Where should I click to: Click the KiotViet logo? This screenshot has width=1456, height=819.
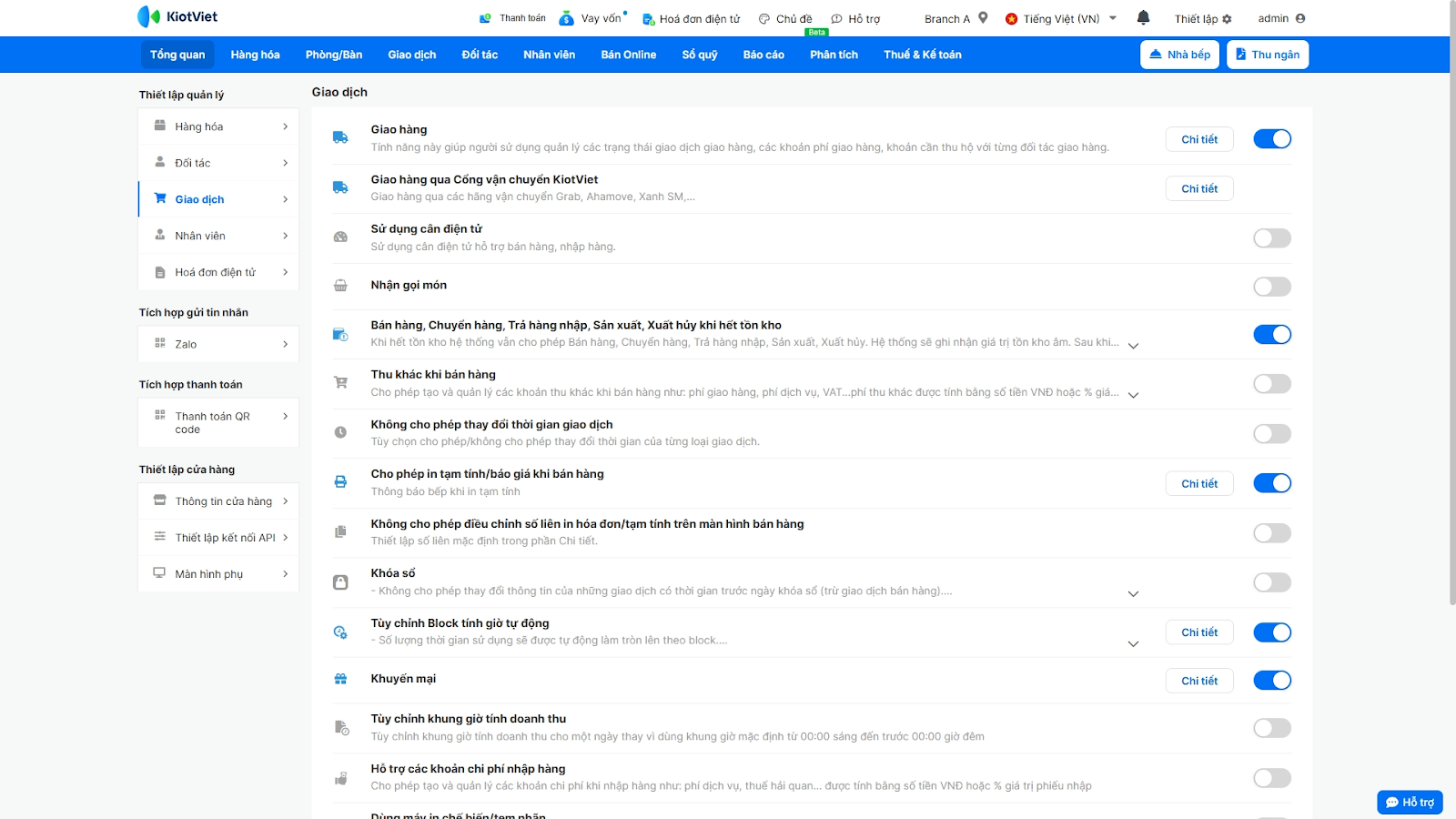coord(177,16)
